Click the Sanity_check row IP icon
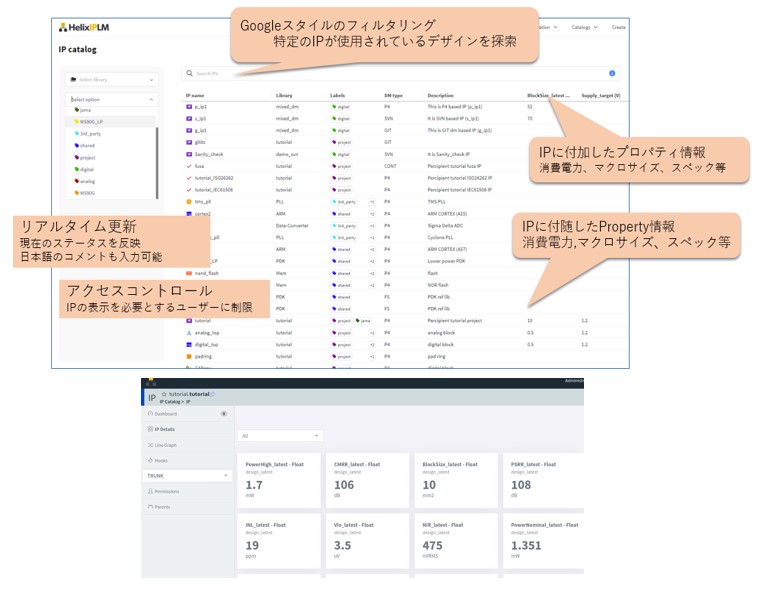This screenshot has width=767, height=604. tap(189, 154)
